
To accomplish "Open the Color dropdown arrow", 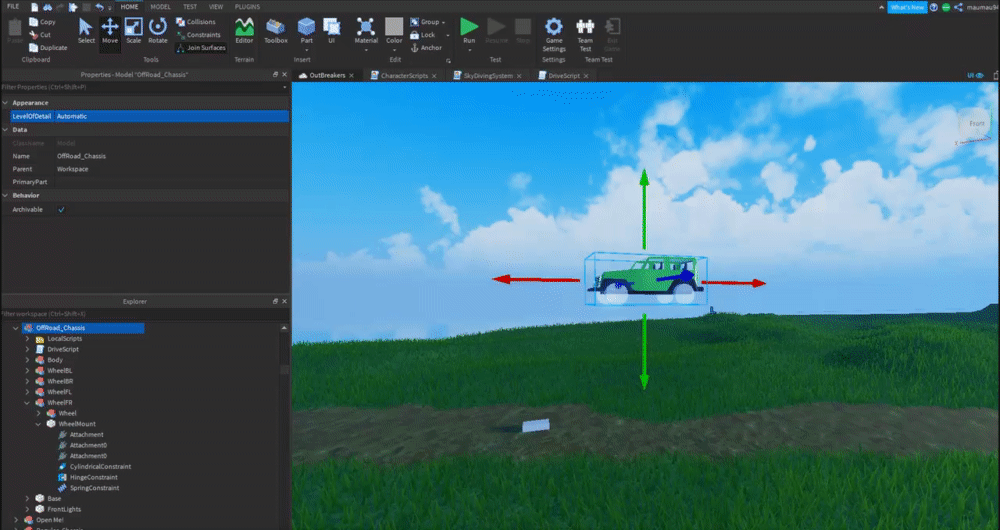I will 394,50.
